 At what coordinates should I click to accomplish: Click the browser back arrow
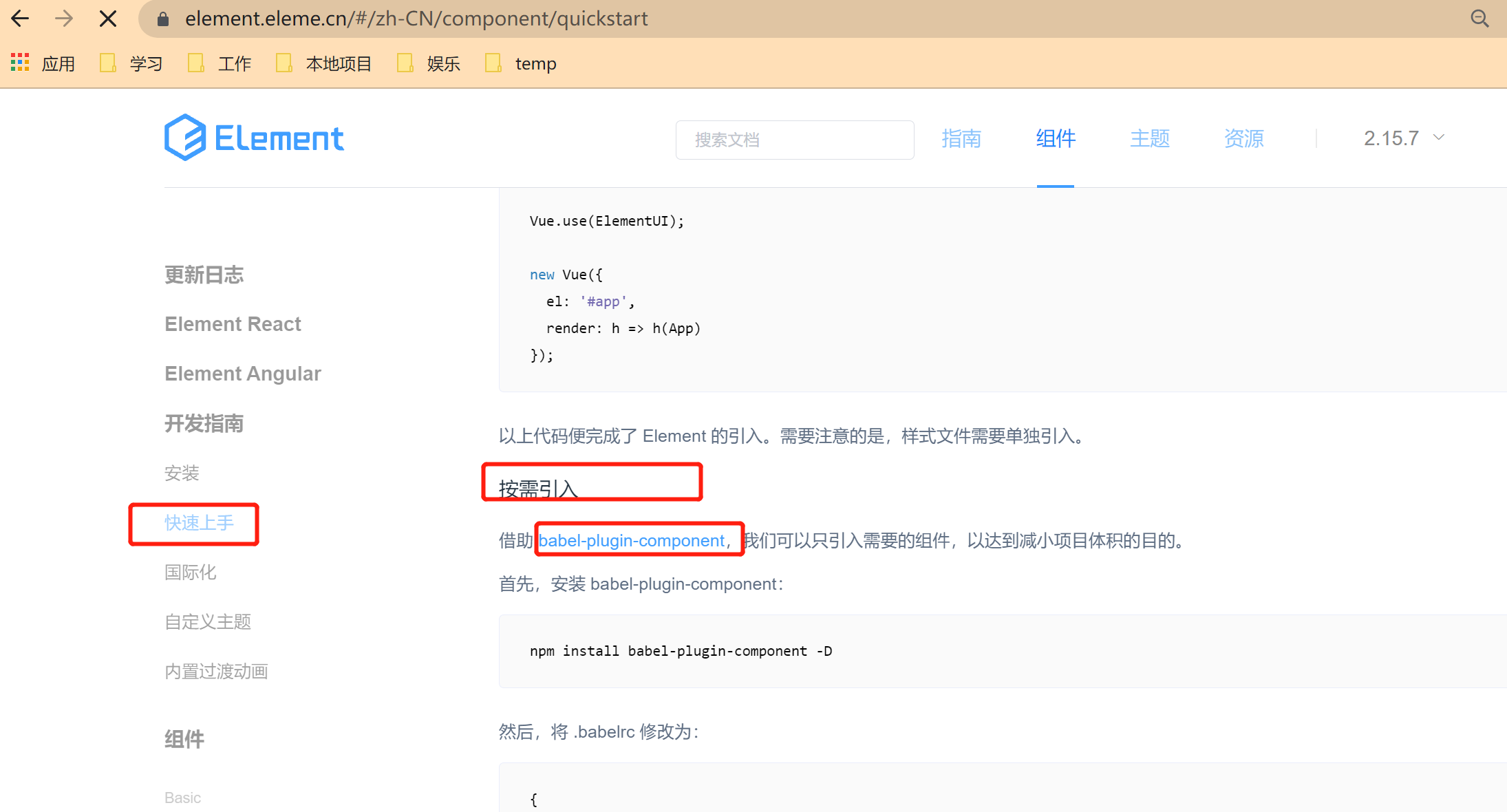20,19
